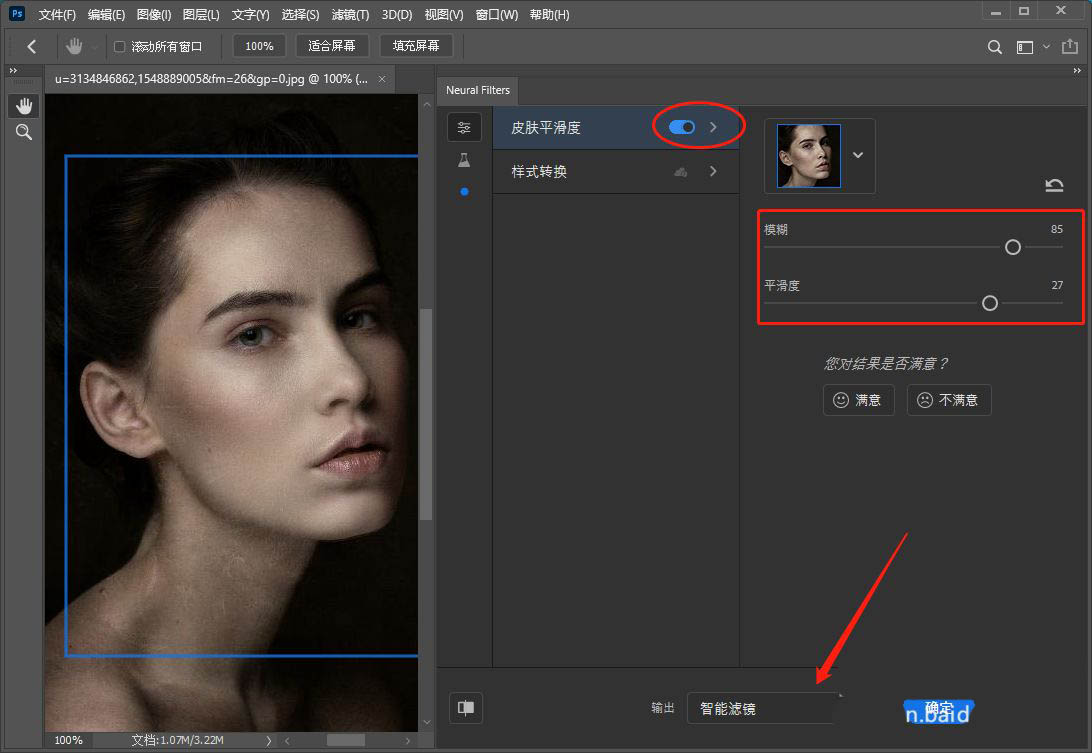Select the Hand tool in left toolbar
This screenshot has height=753, width=1092.
click(24, 106)
